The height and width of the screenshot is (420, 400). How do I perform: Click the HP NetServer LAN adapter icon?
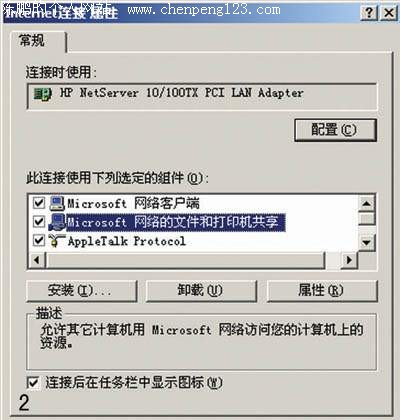coord(43,94)
